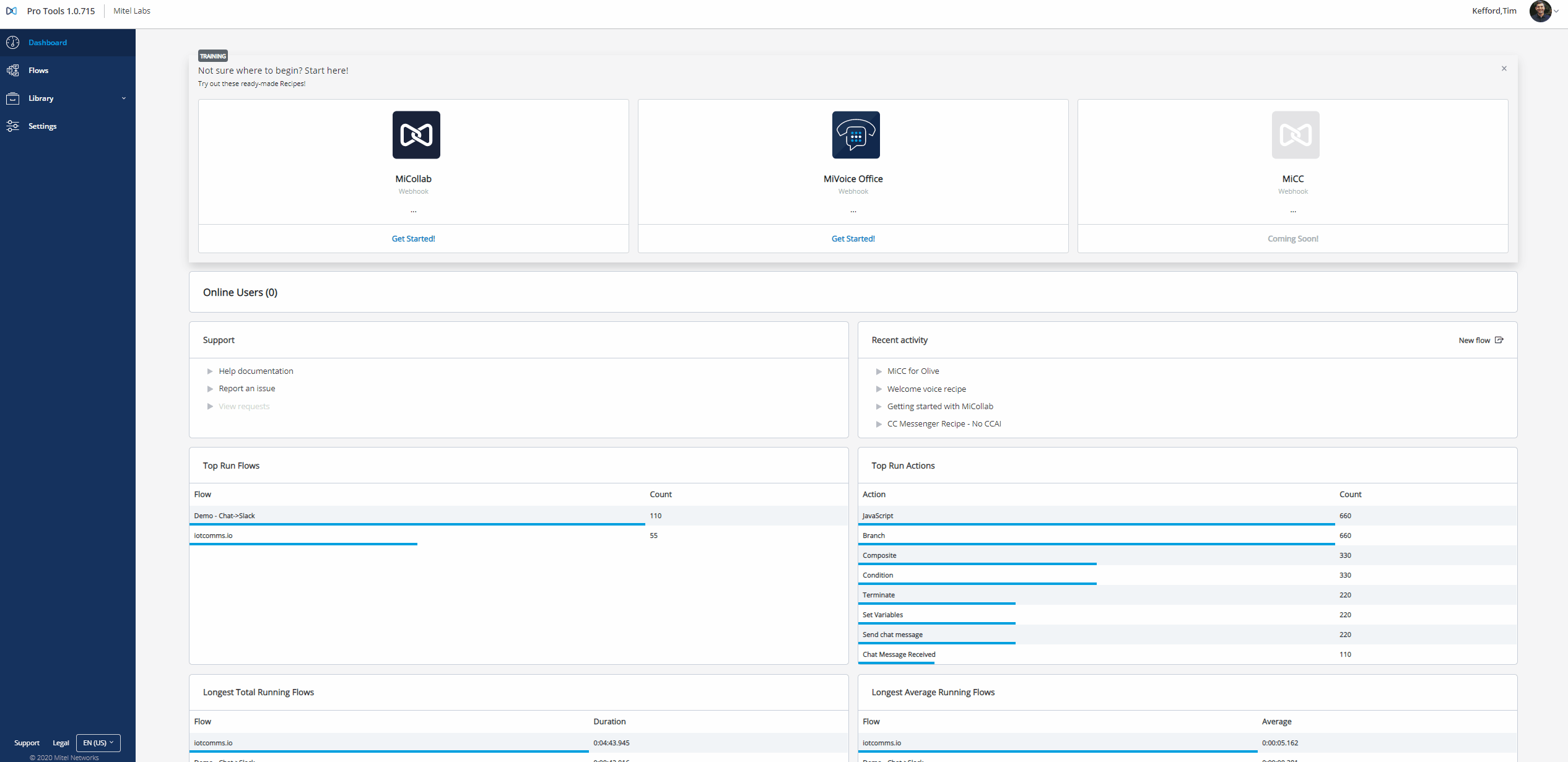1568x762 pixels.
Task: Select Chat Message Received action row
Action: [x=1187, y=654]
